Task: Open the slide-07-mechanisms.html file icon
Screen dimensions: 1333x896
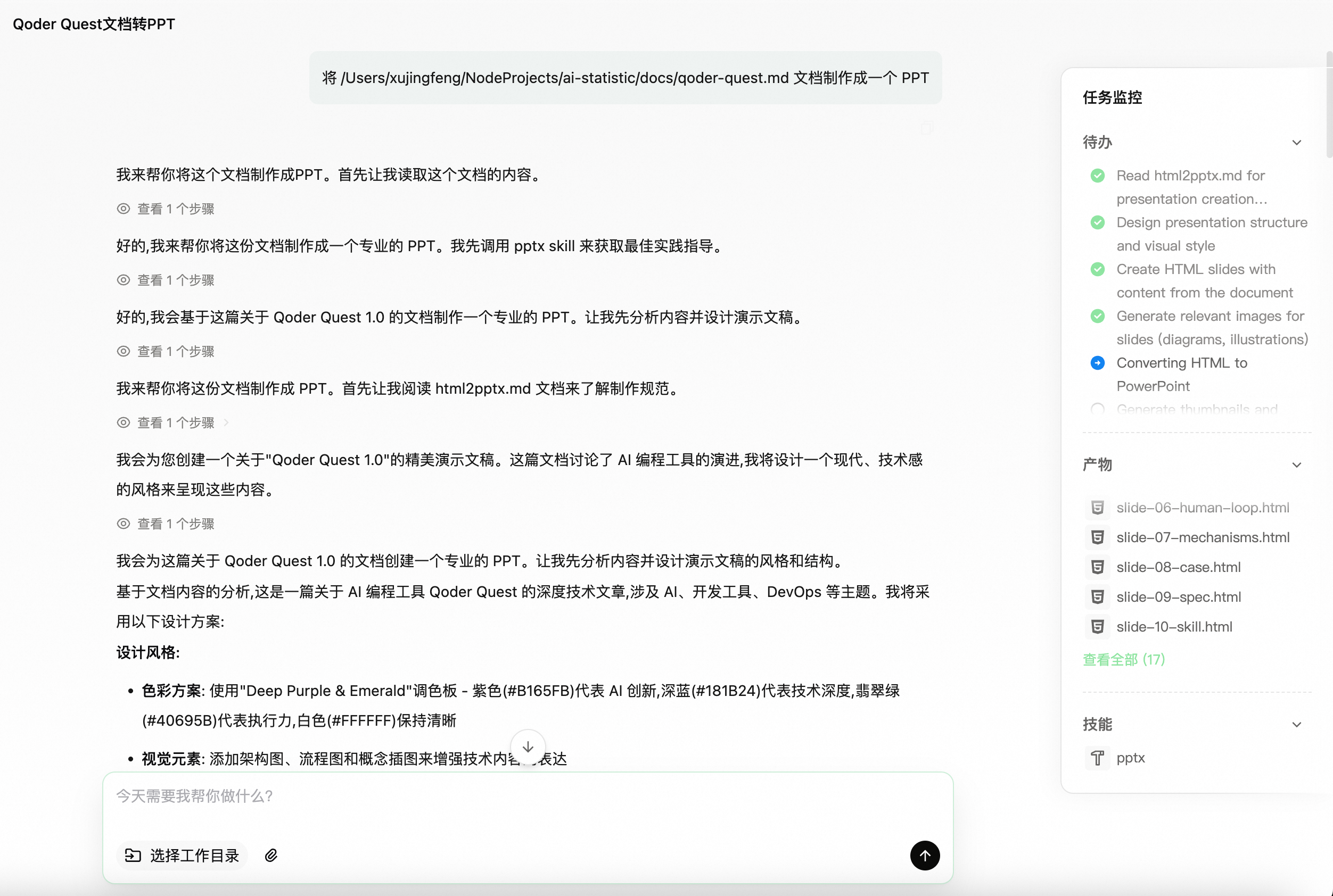Action: tap(1097, 537)
